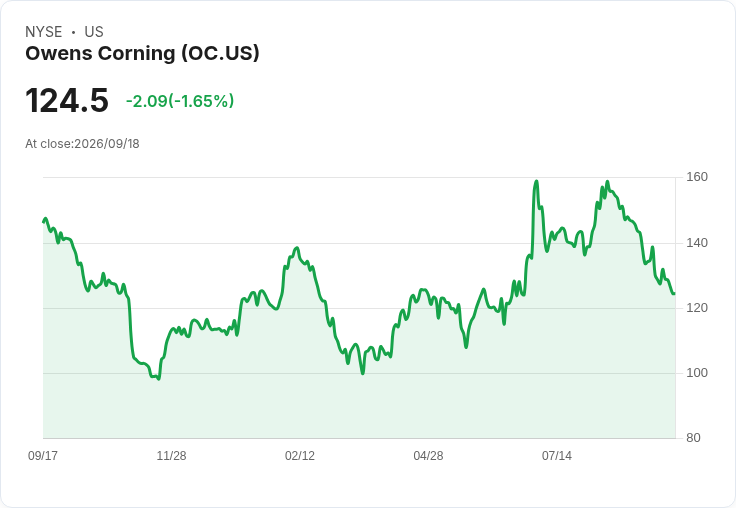Image resolution: width=736 pixels, height=508 pixels.
Task: Click the 140 price axis label
Action: click(x=697, y=243)
